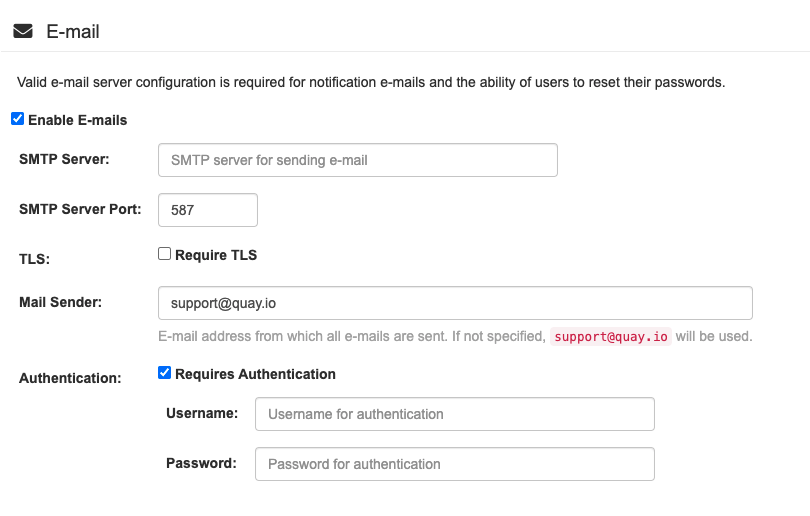Viewport: 810px width, 516px height.
Task: Click the 'TLS:' row label
Action: coord(34,259)
